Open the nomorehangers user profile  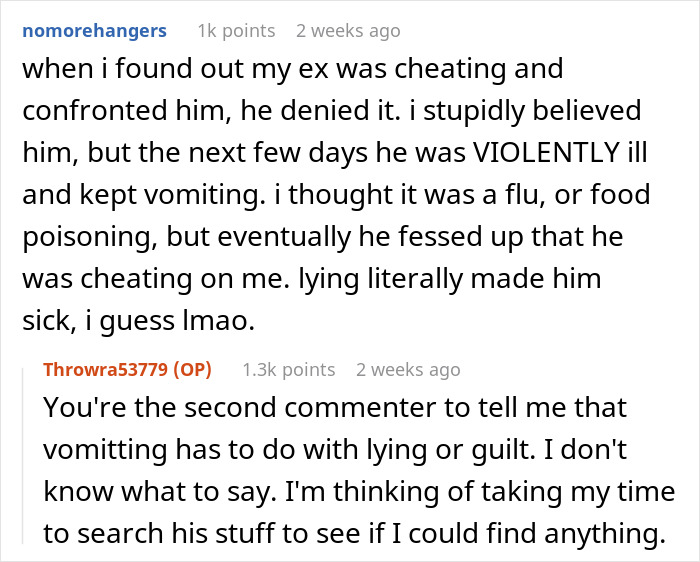(94, 31)
